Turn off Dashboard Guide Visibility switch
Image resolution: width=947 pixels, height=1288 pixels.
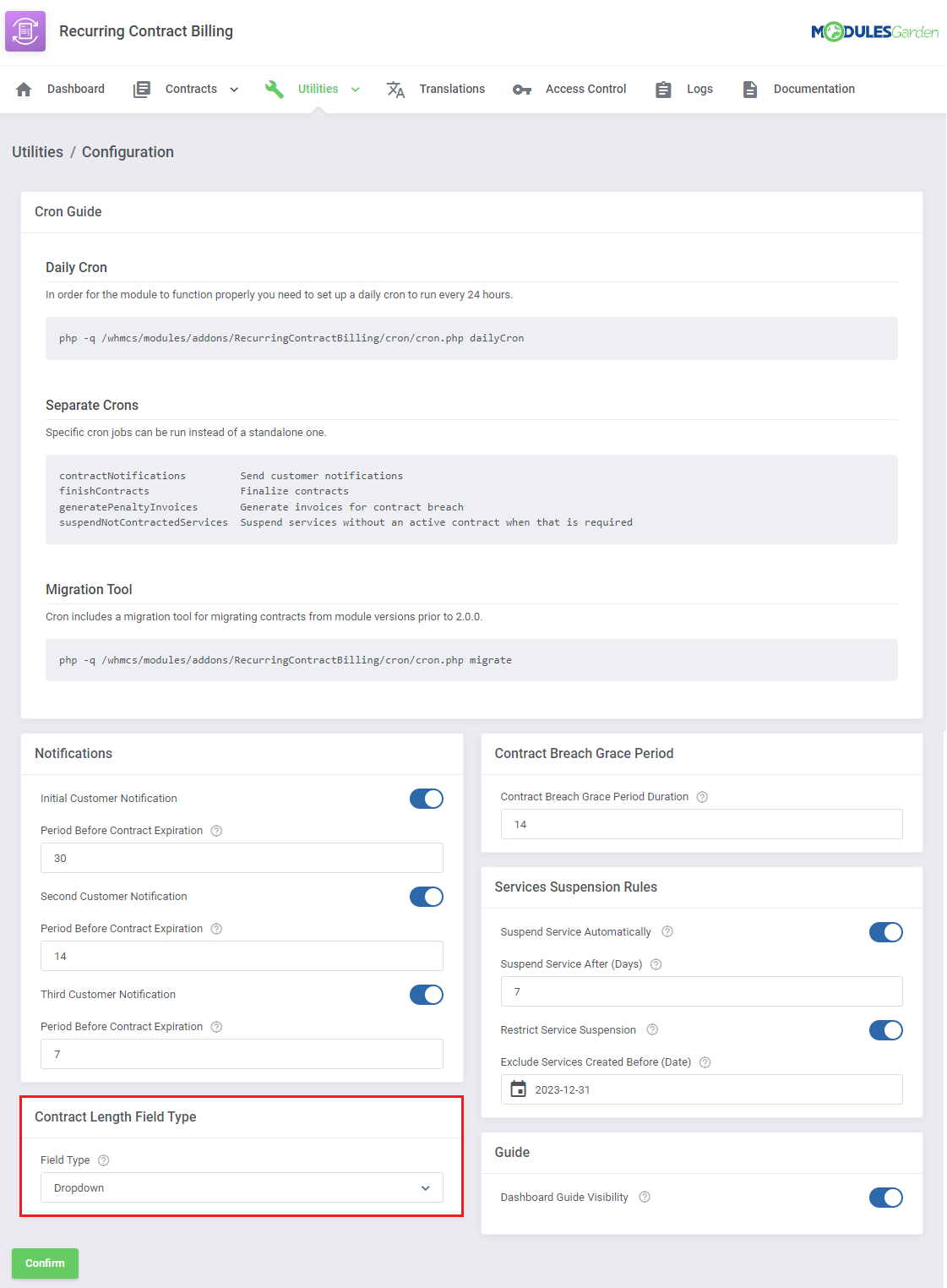[886, 1198]
